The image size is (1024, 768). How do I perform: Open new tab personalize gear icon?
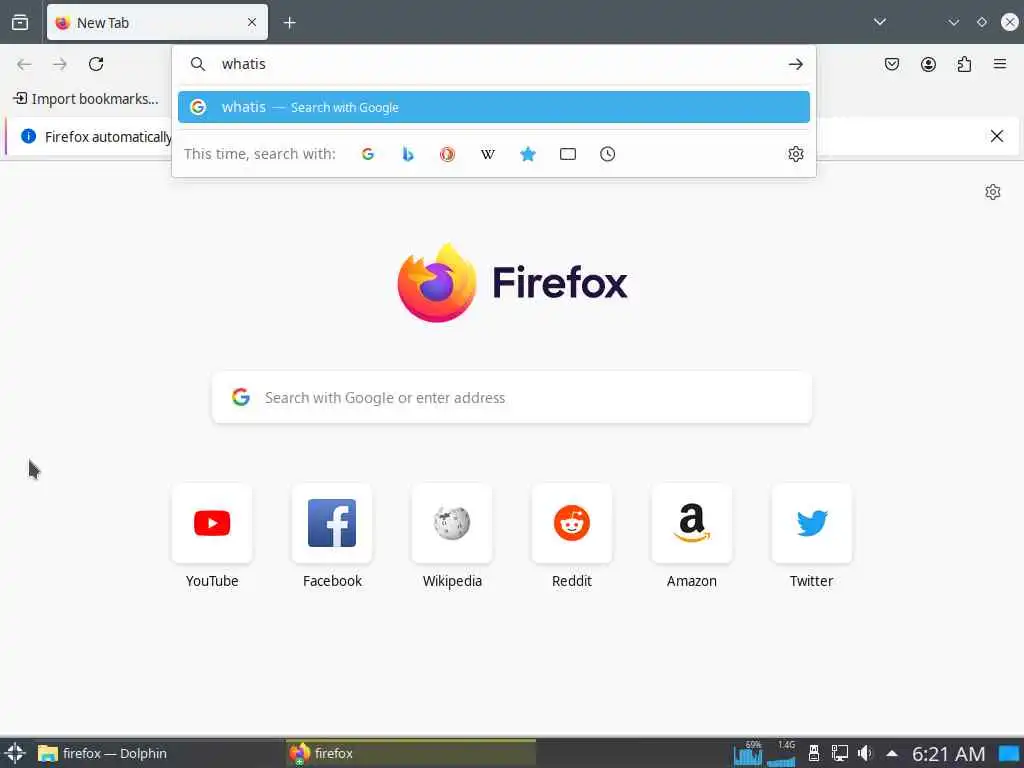pos(993,192)
